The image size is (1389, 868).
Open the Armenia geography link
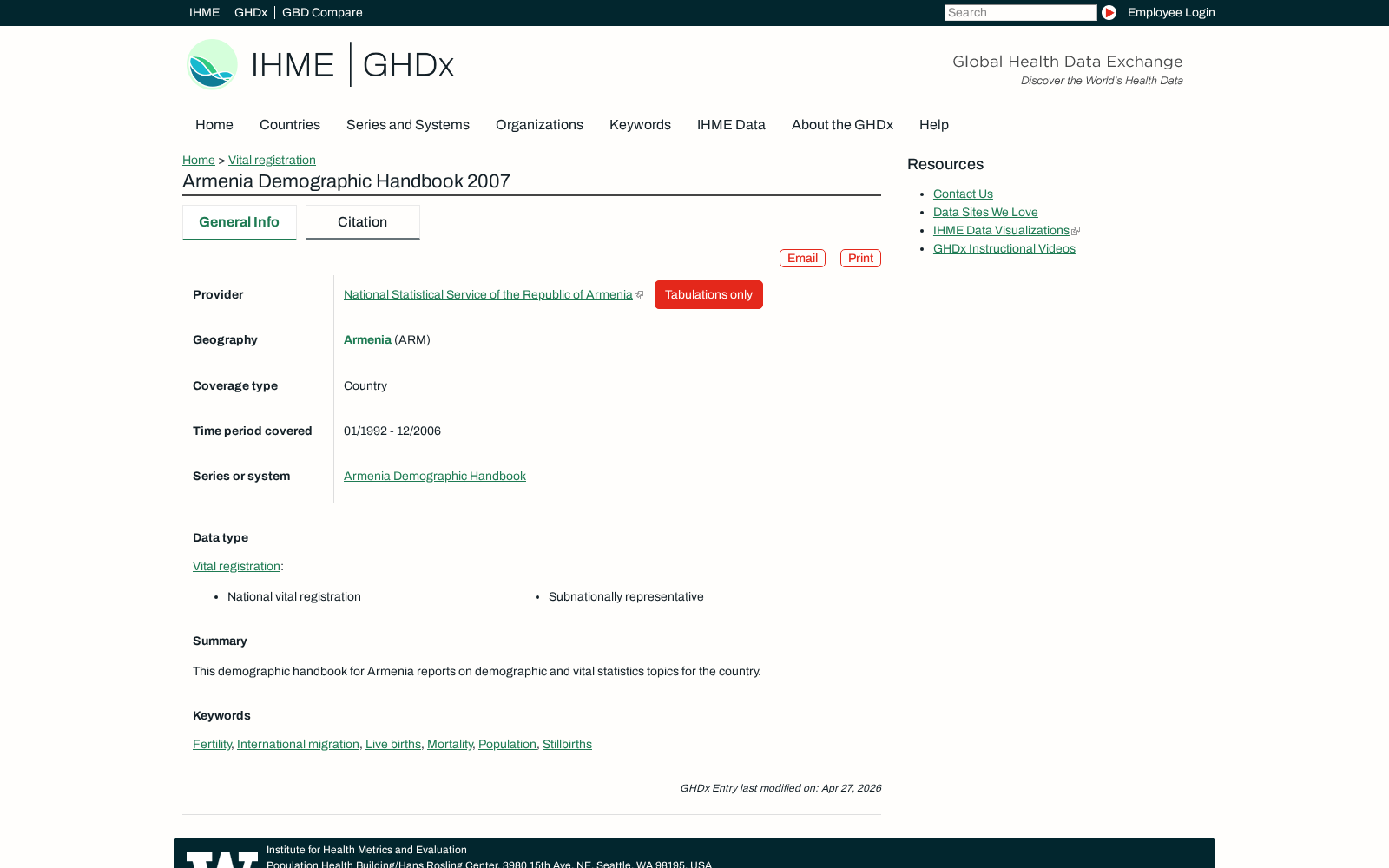pos(367,339)
